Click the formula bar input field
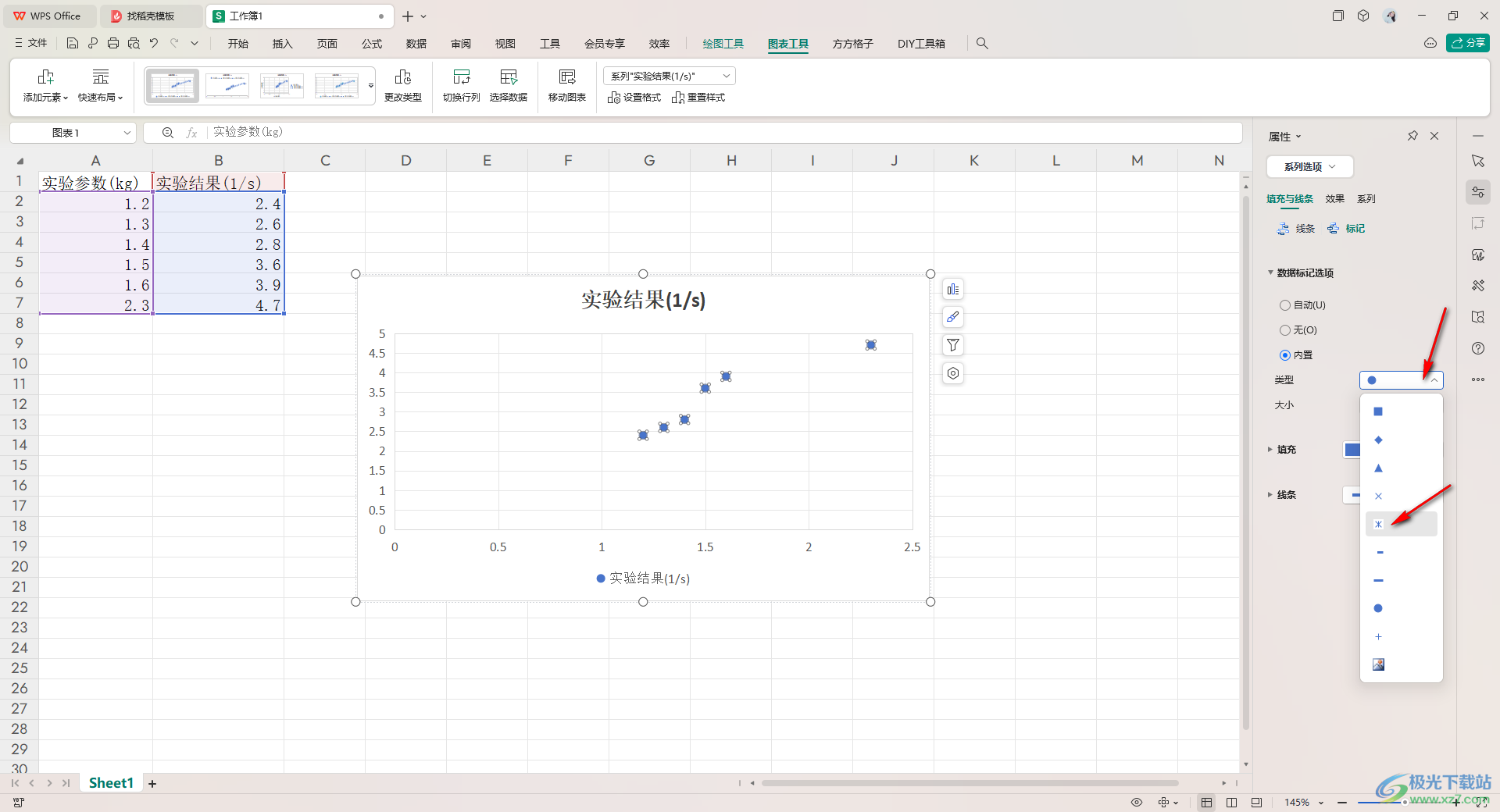This screenshot has width=1500, height=812. [723, 133]
